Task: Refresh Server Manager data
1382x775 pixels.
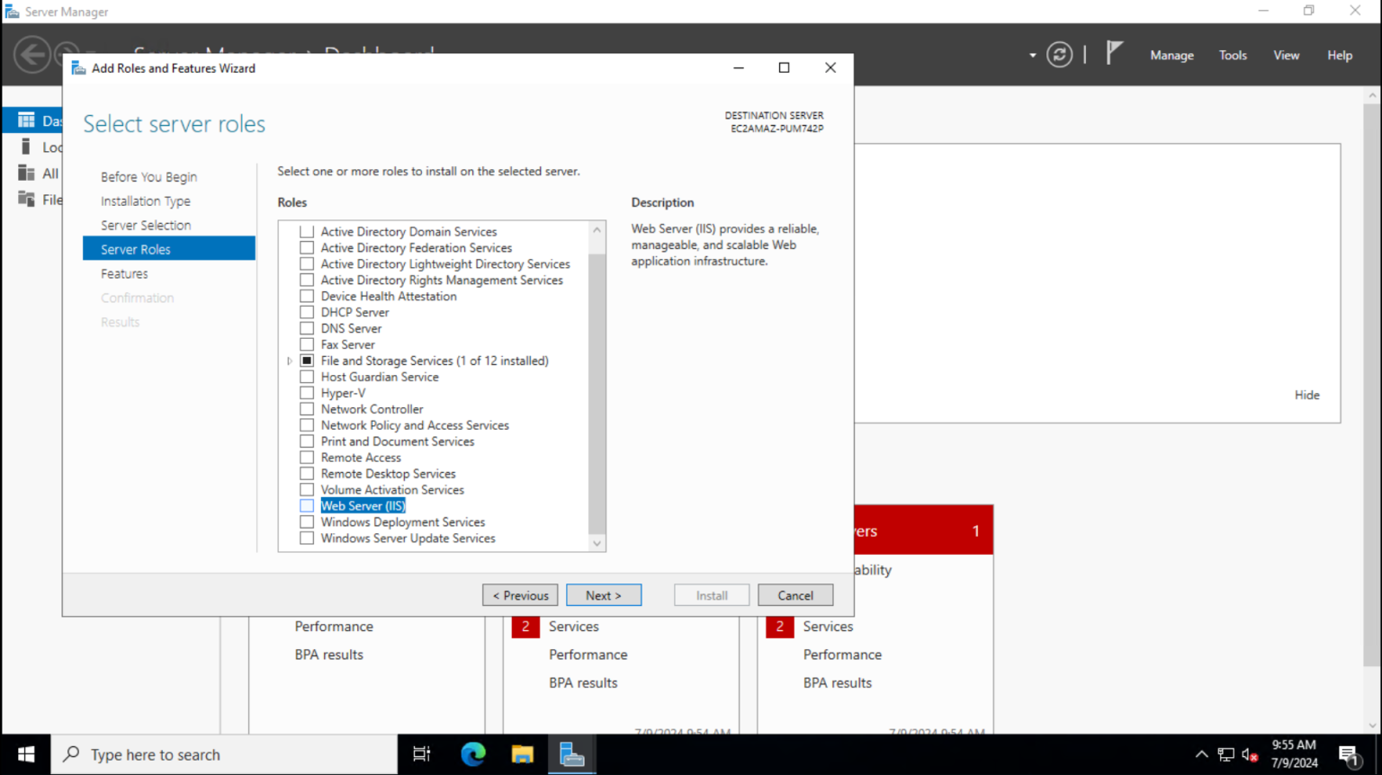Action: coord(1060,55)
